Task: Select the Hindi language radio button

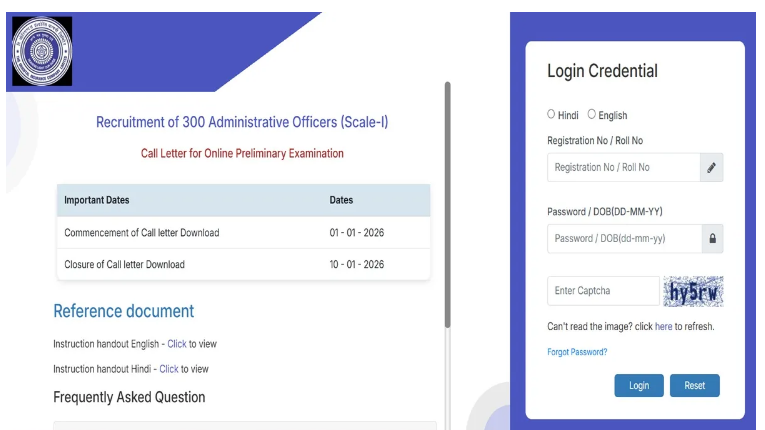Action: tap(551, 115)
